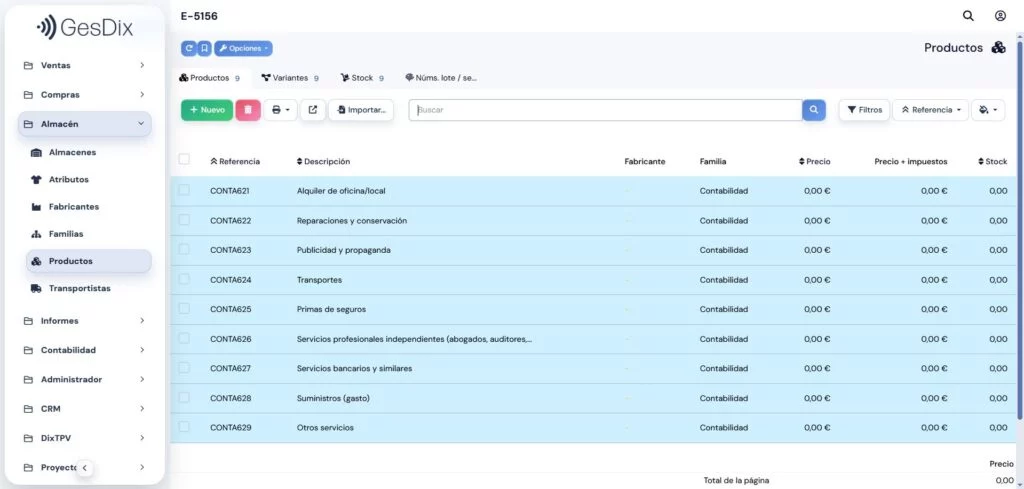The width and height of the screenshot is (1024, 489).
Task: Switch to the Stock tab
Action: coord(362,78)
